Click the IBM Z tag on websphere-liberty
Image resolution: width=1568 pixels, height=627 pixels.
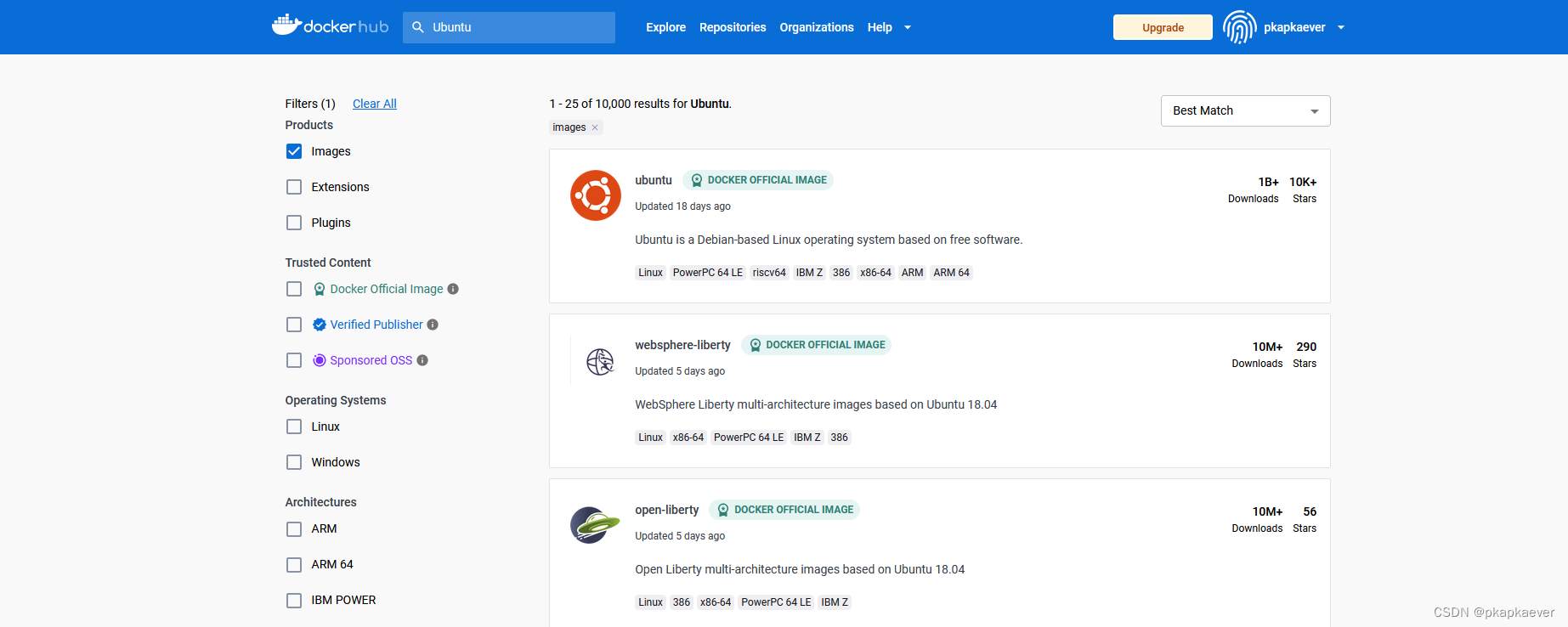[807, 438]
